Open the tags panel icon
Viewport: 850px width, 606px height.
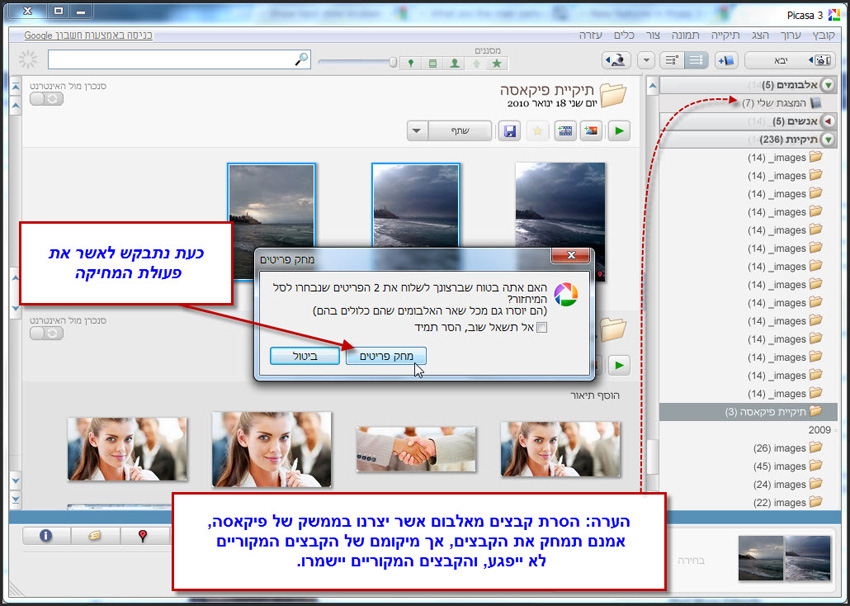point(94,536)
